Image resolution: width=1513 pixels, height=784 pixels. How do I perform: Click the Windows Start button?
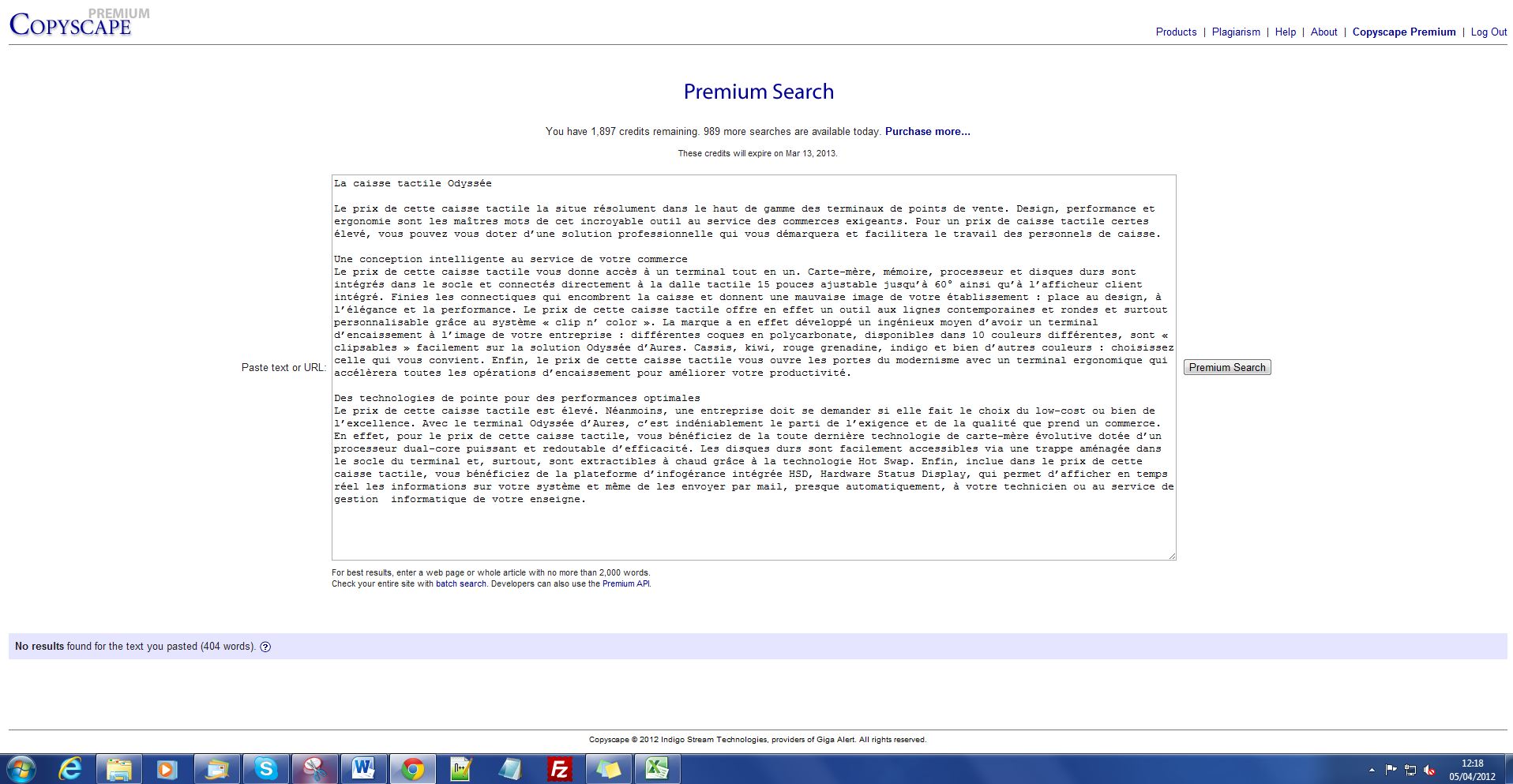point(21,768)
